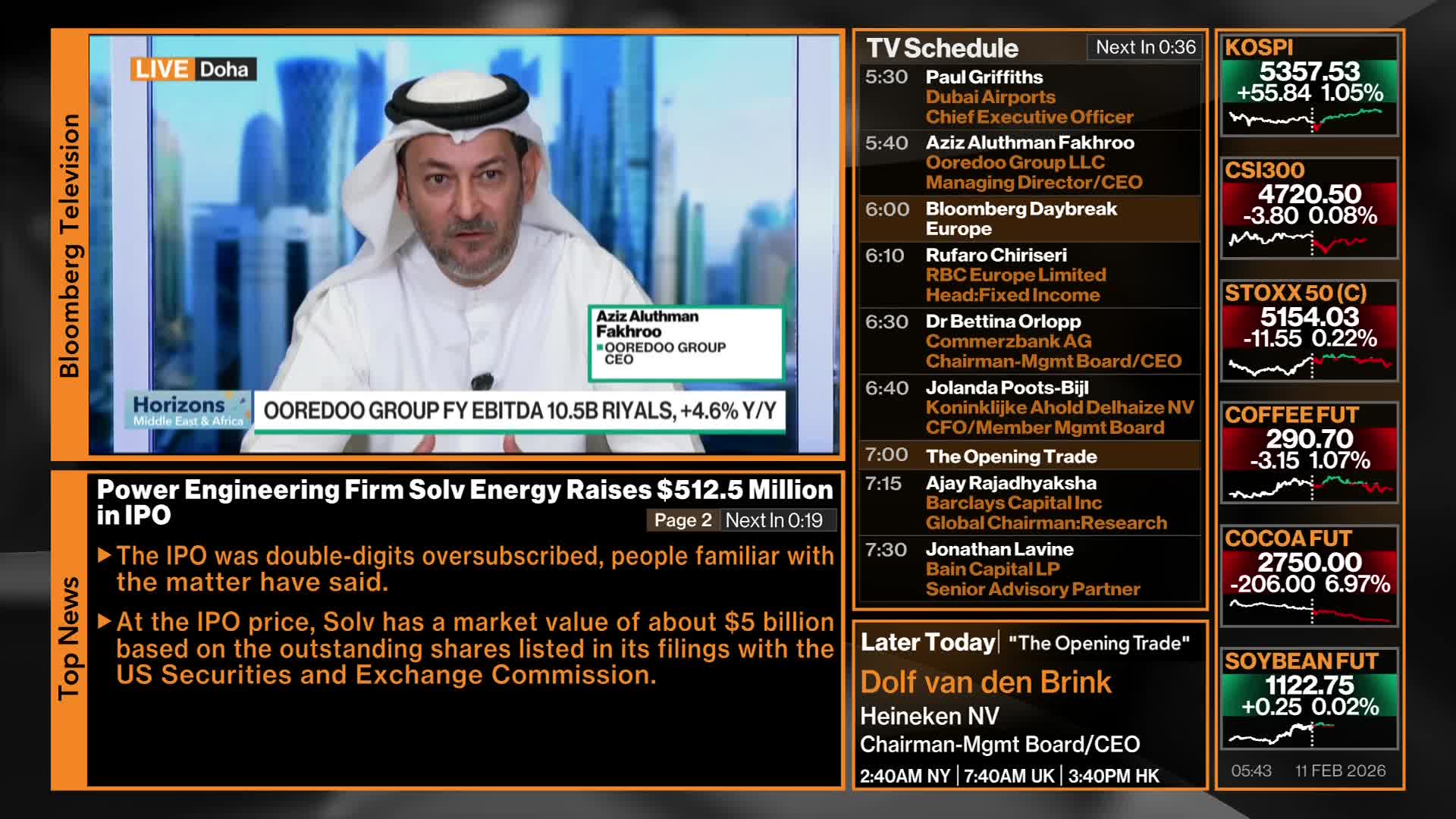This screenshot has height=819, width=1456.
Task: Click The Opening Trade 7:00 row
Action: pyautogui.click(x=1029, y=456)
